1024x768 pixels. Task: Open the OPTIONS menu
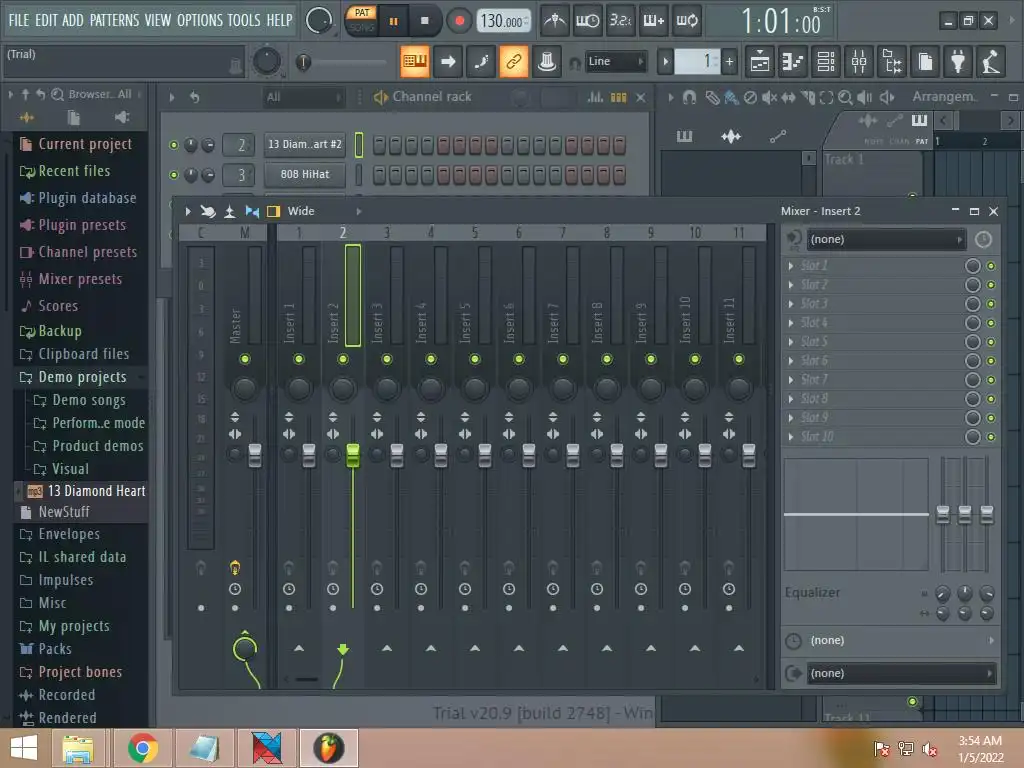(x=200, y=20)
